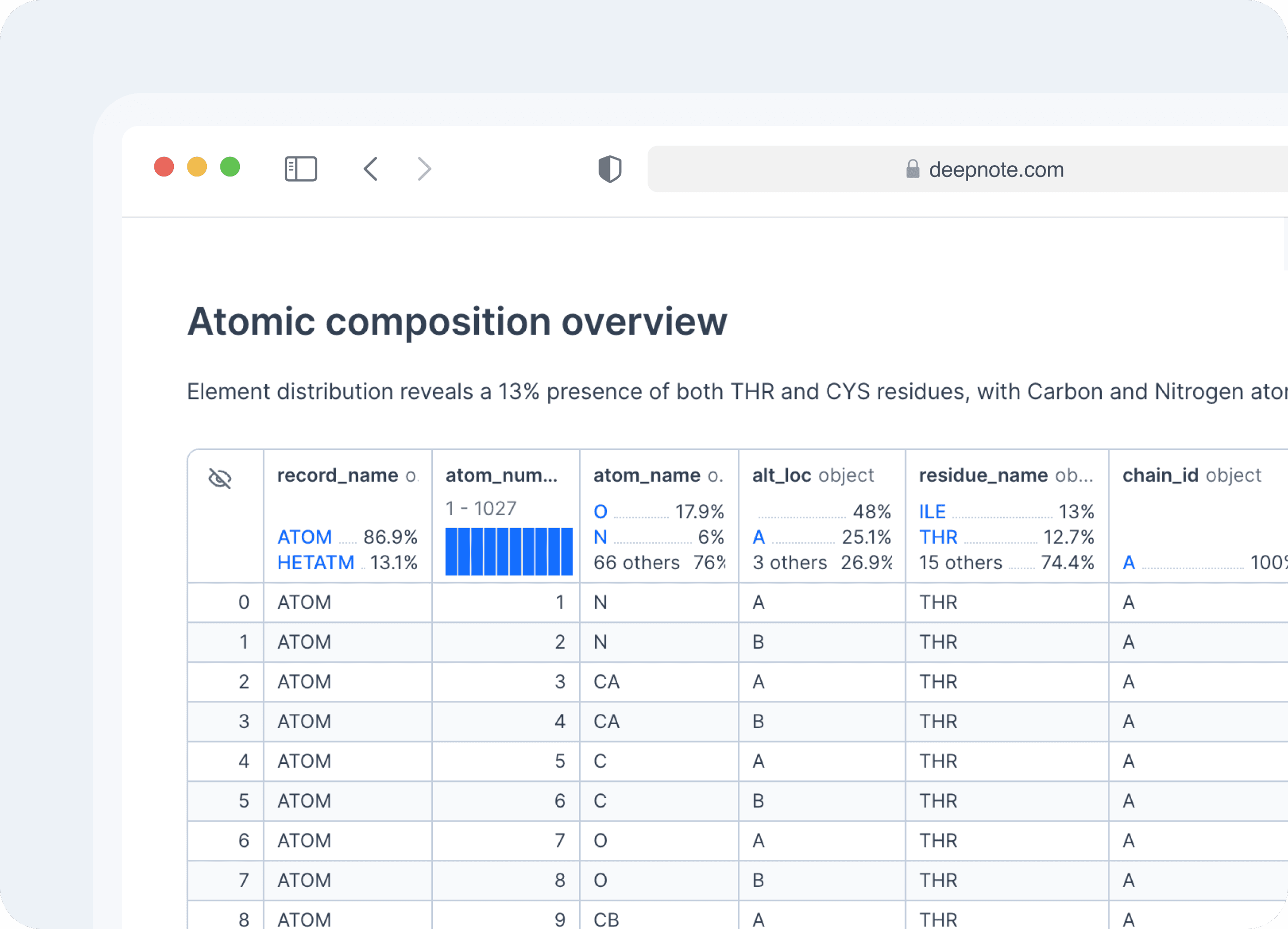Go back with the left arrow
1288x929 pixels.
pos(371,169)
